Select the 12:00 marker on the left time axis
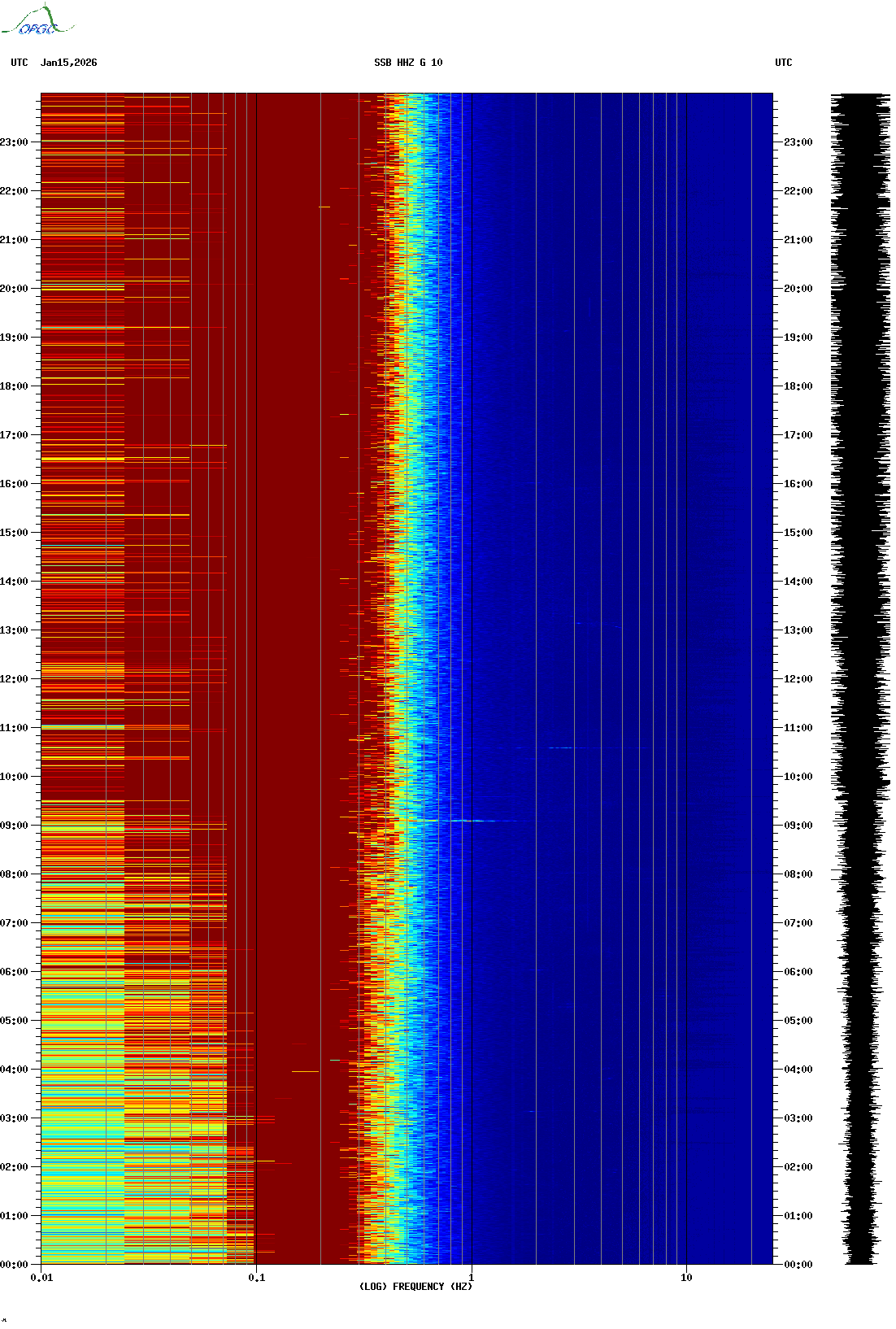The width and height of the screenshot is (896, 1329). [x=15, y=679]
